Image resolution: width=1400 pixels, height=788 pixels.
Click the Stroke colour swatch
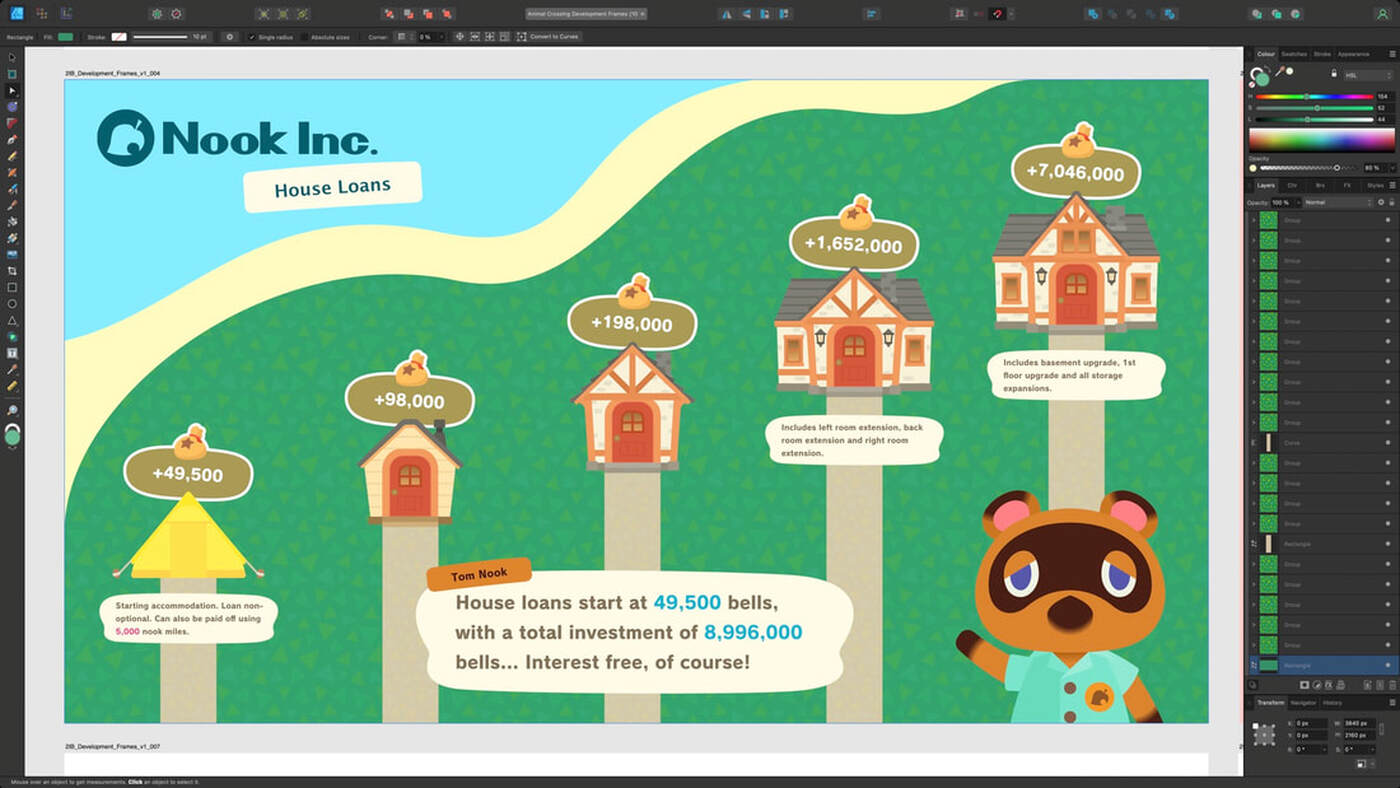tap(119, 37)
